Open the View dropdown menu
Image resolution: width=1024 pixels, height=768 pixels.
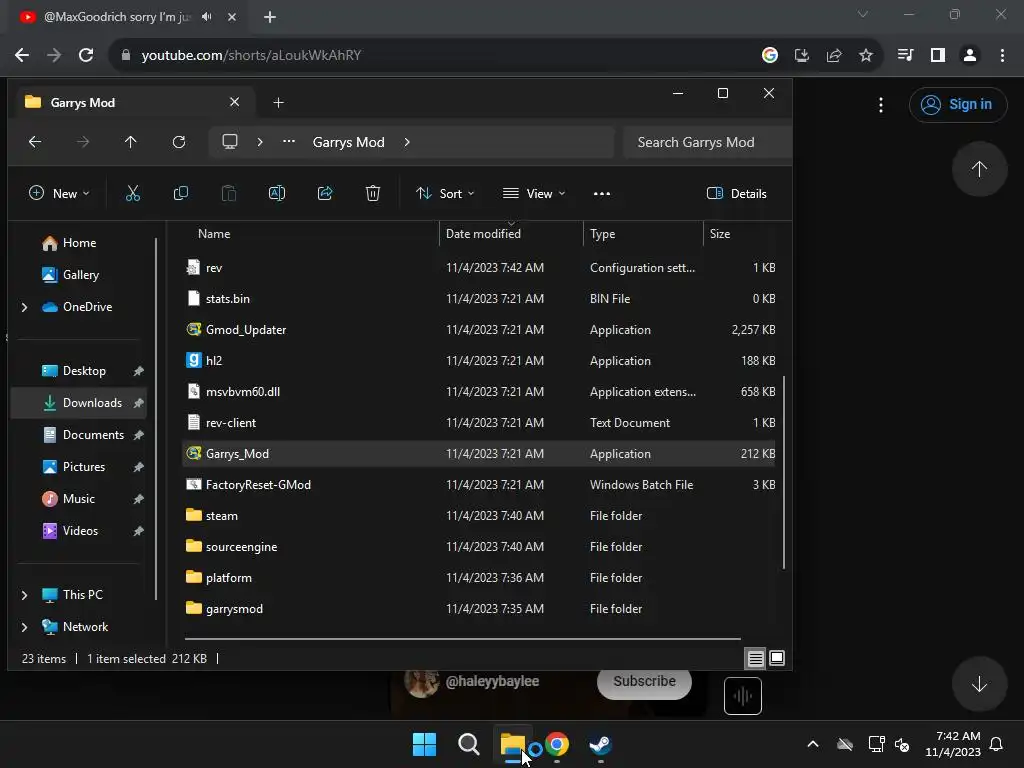tap(534, 193)
